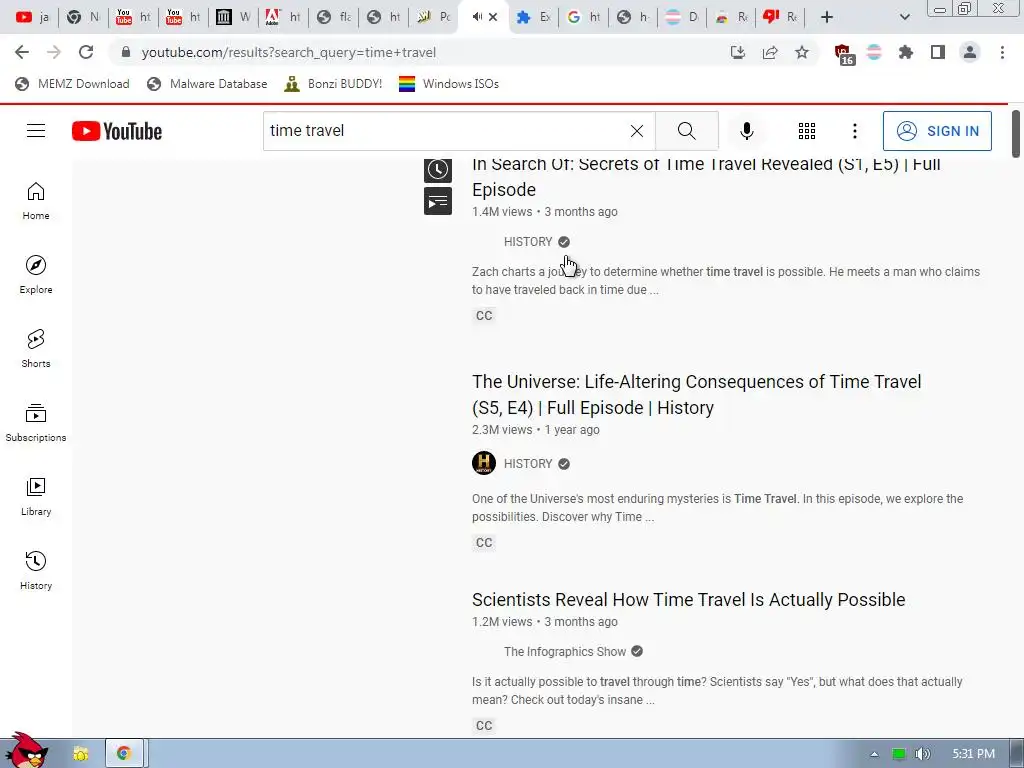1024x768 pixels.
Task: Open the Malware Database bookmark
Action: coord(207,84)
